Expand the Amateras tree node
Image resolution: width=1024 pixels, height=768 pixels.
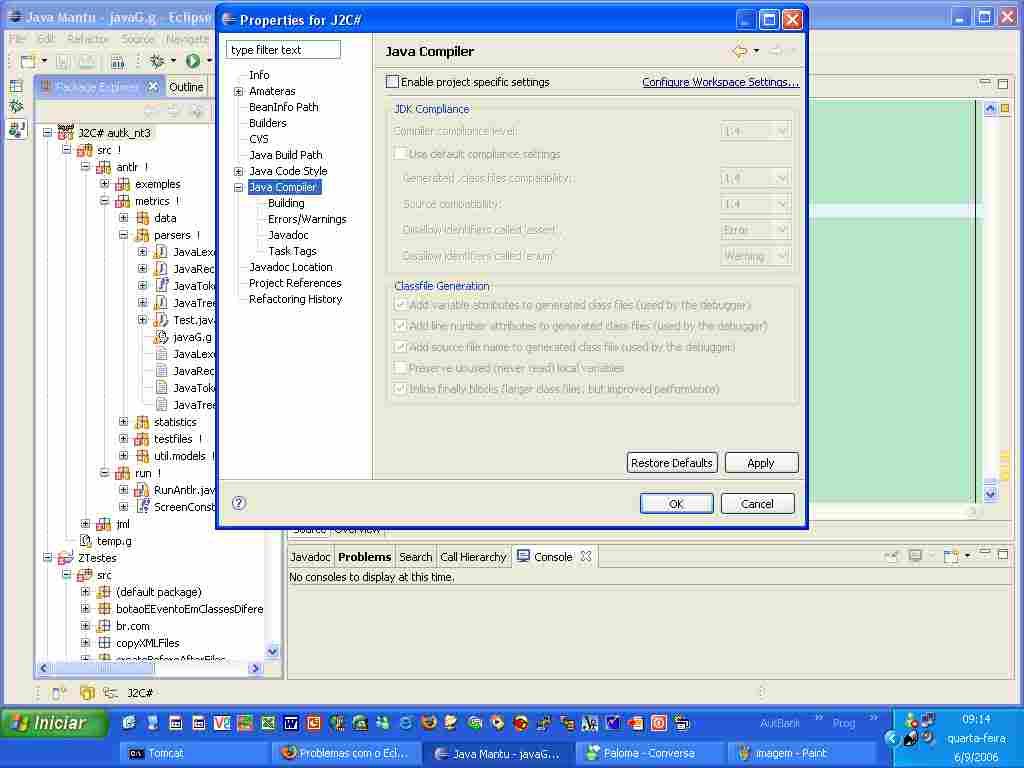pos(239,91)
